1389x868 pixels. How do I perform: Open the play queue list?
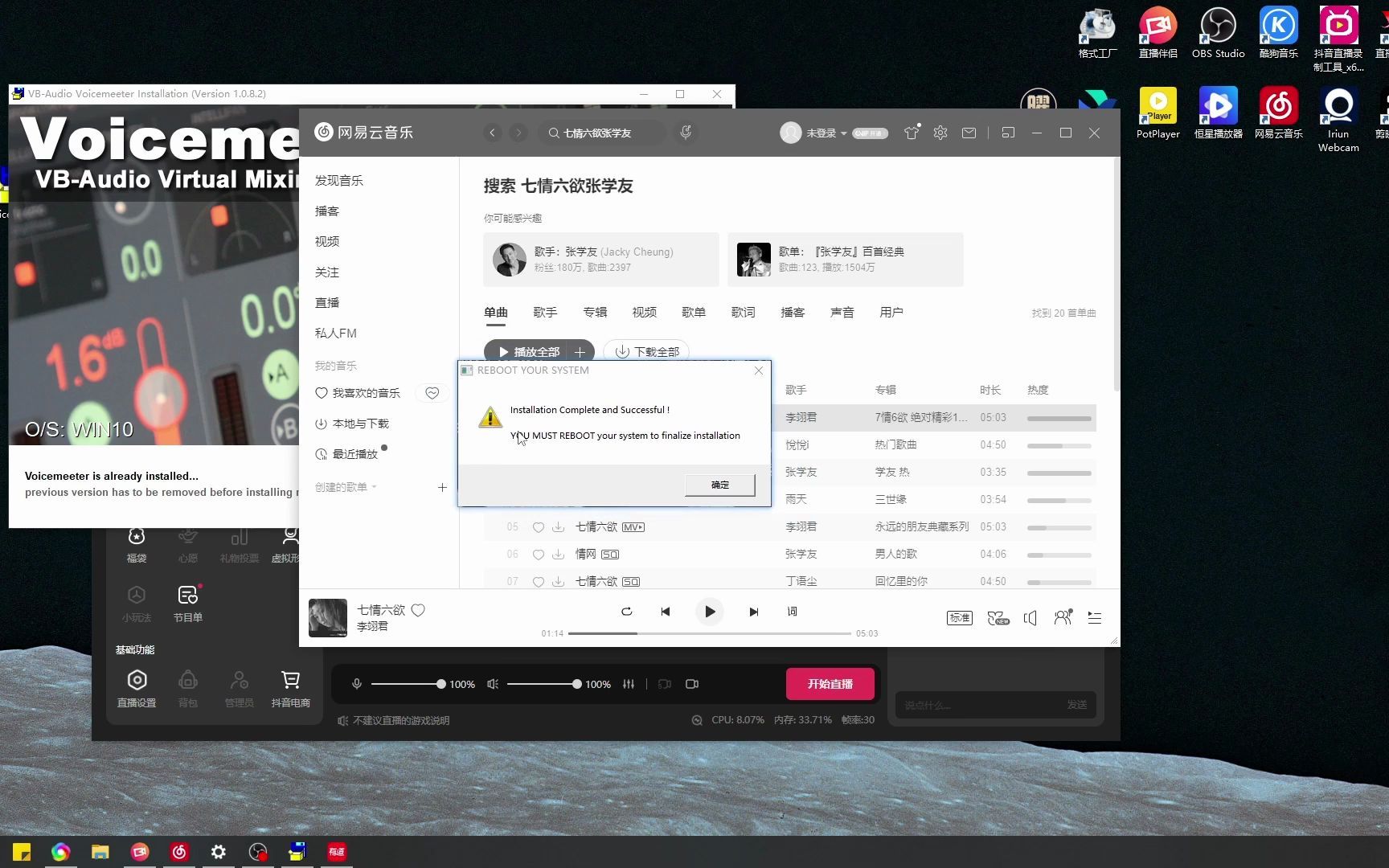pyautogui.click(x=1095, y=618)
